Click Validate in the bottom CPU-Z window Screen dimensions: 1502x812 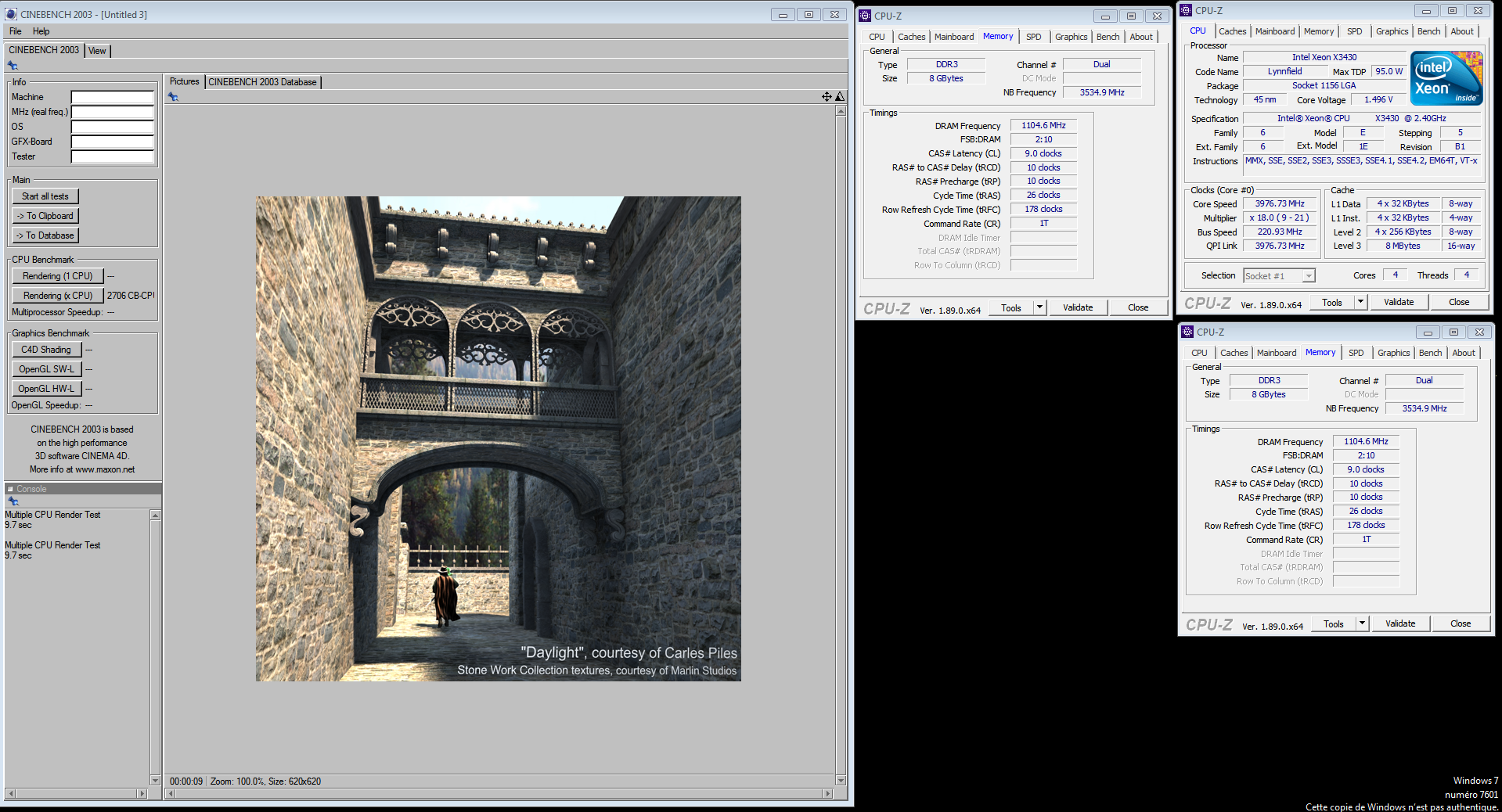click(1400, 623)
